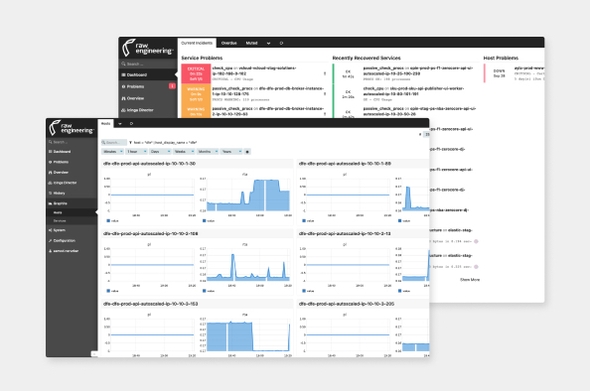590x392 pixels.
Task: Open Overview in the front window sidebar
Action: tap(71, 172)
